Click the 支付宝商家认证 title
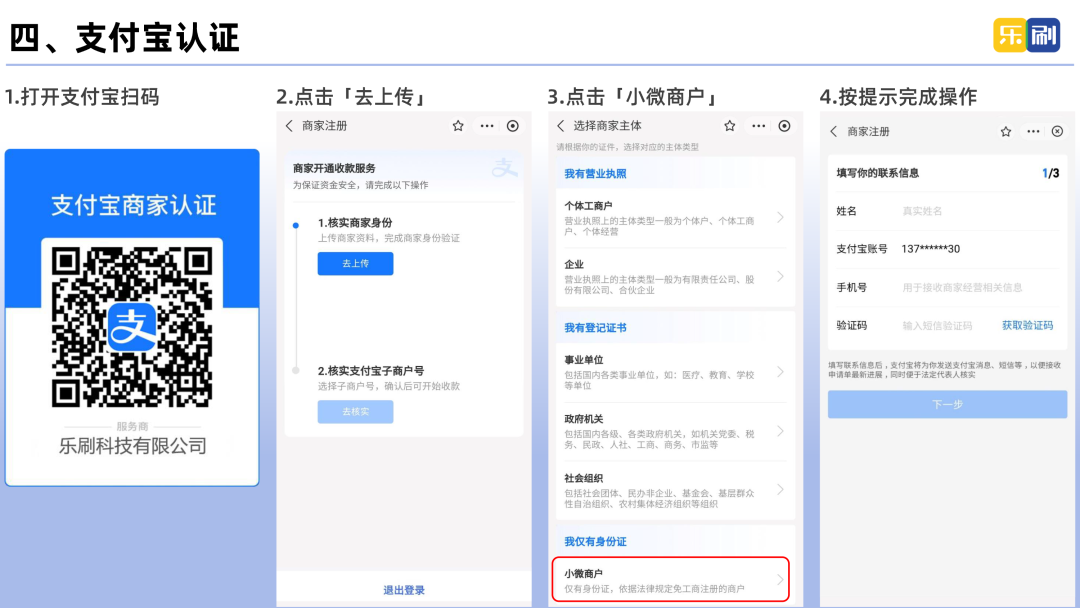Screen dimensions: 1080x608 (134, 205)
